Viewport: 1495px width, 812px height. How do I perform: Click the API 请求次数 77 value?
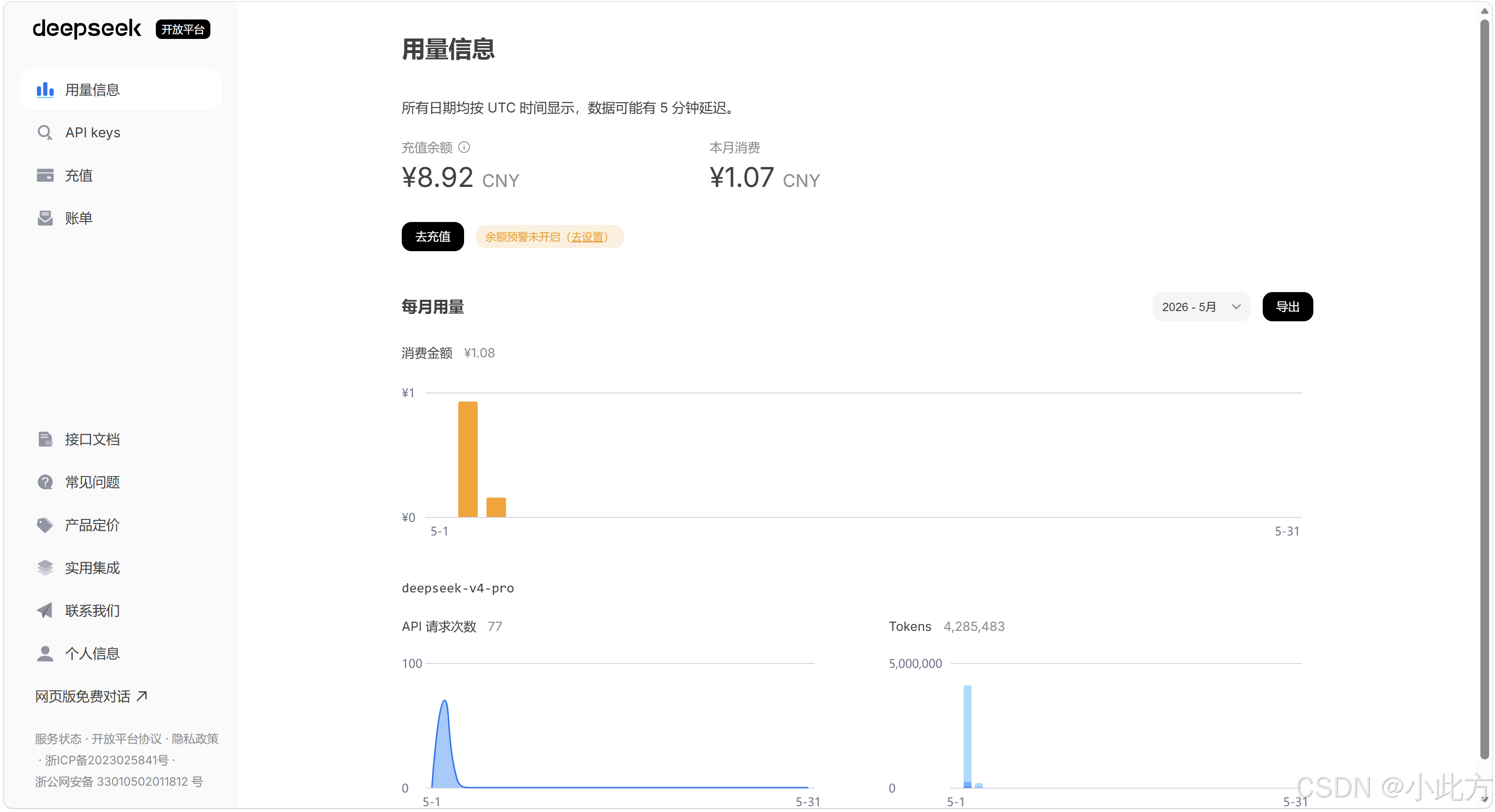494,627
